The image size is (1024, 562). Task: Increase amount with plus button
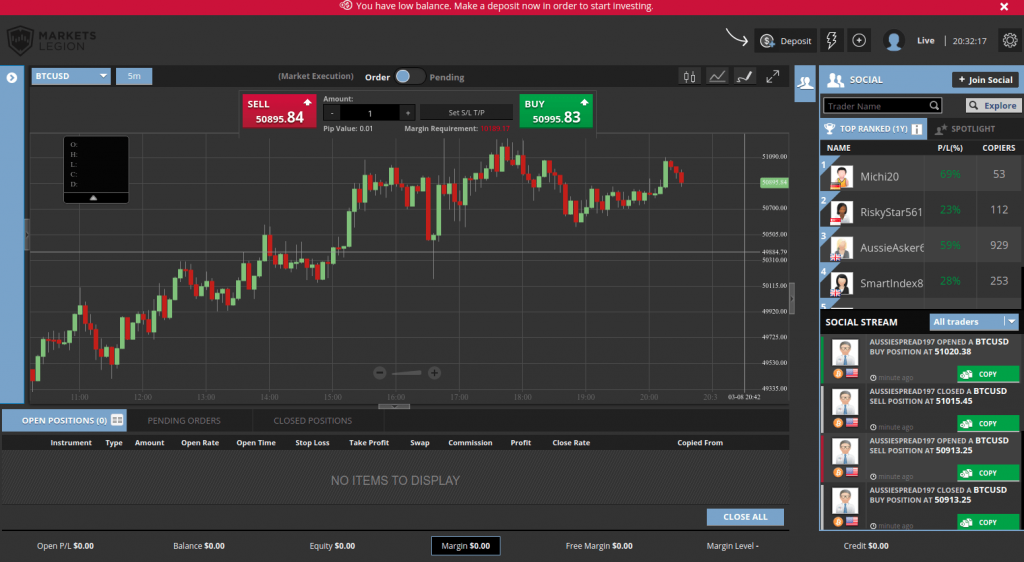click(408, 113)
